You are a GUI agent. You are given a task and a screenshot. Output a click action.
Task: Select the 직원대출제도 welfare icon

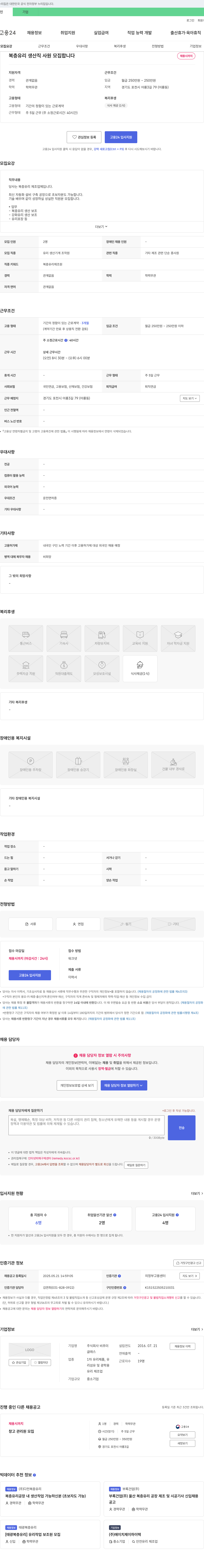(64, 669)
